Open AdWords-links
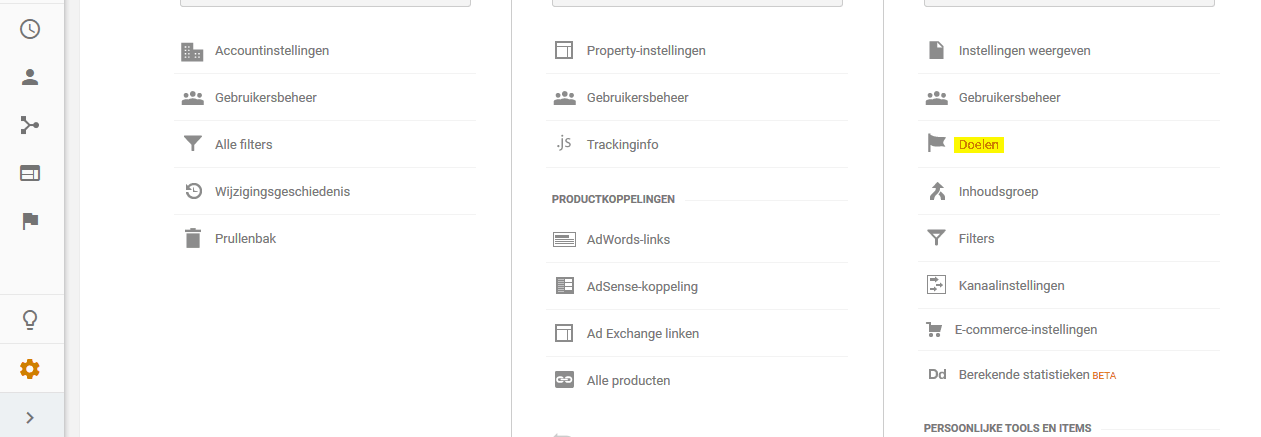 628,239
